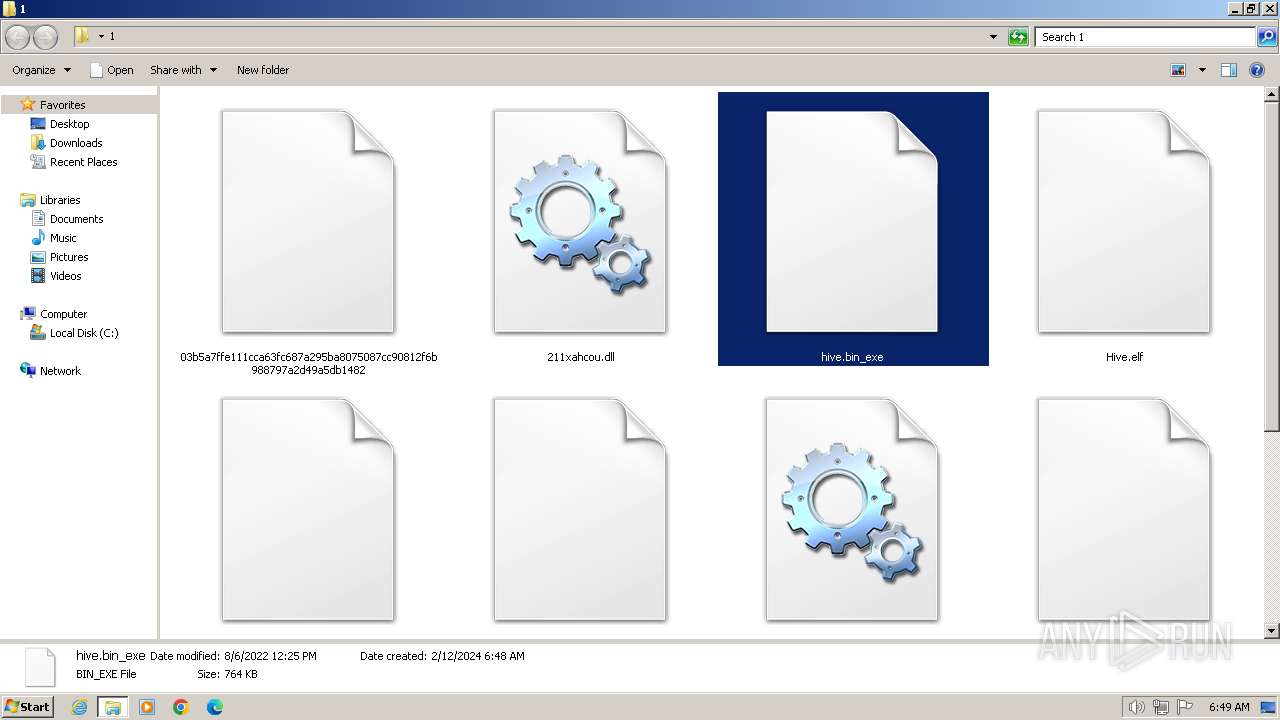
Task: Open Documents library
Action: click(x=76, y=219)
